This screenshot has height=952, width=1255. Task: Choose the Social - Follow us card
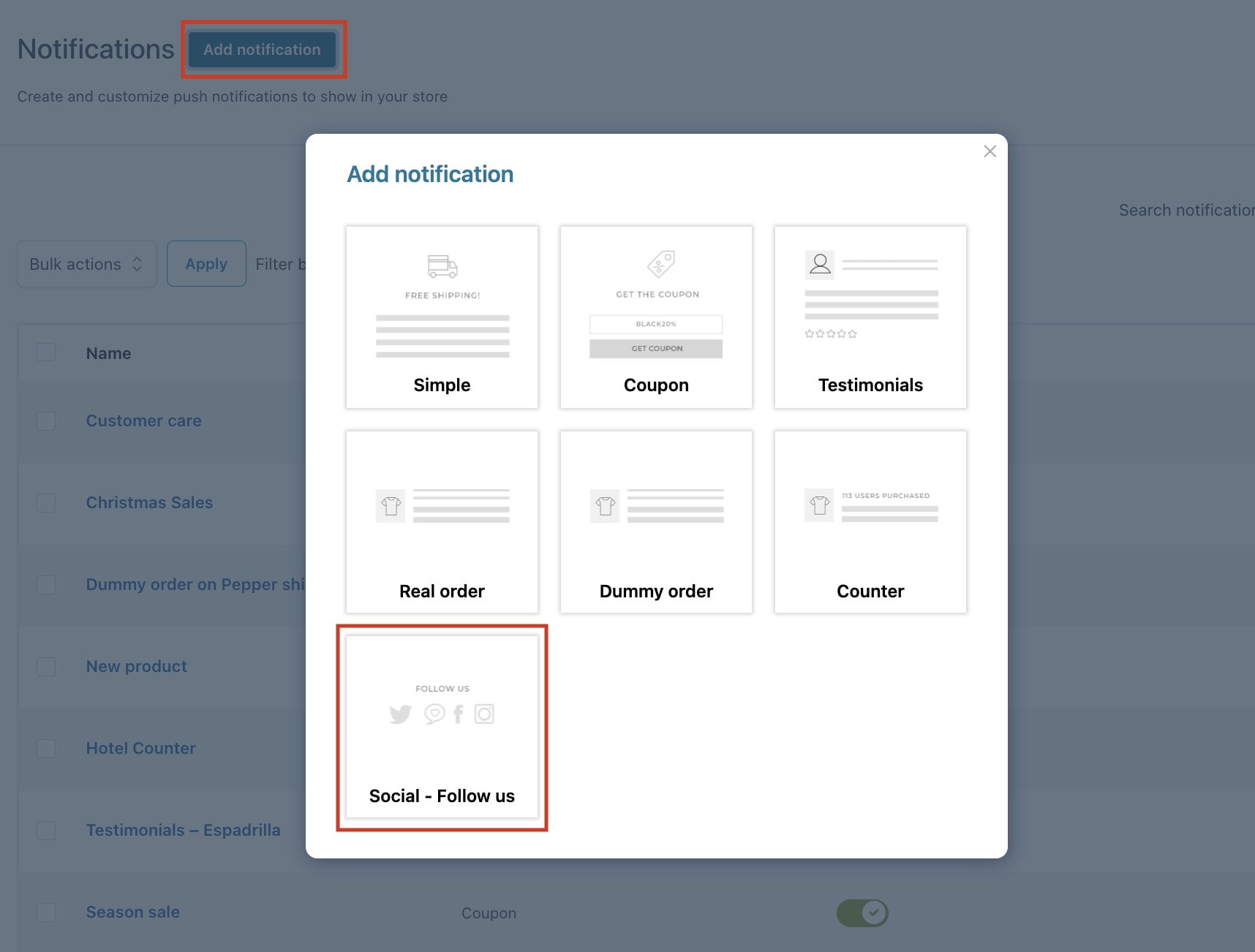tap(442, 727)
